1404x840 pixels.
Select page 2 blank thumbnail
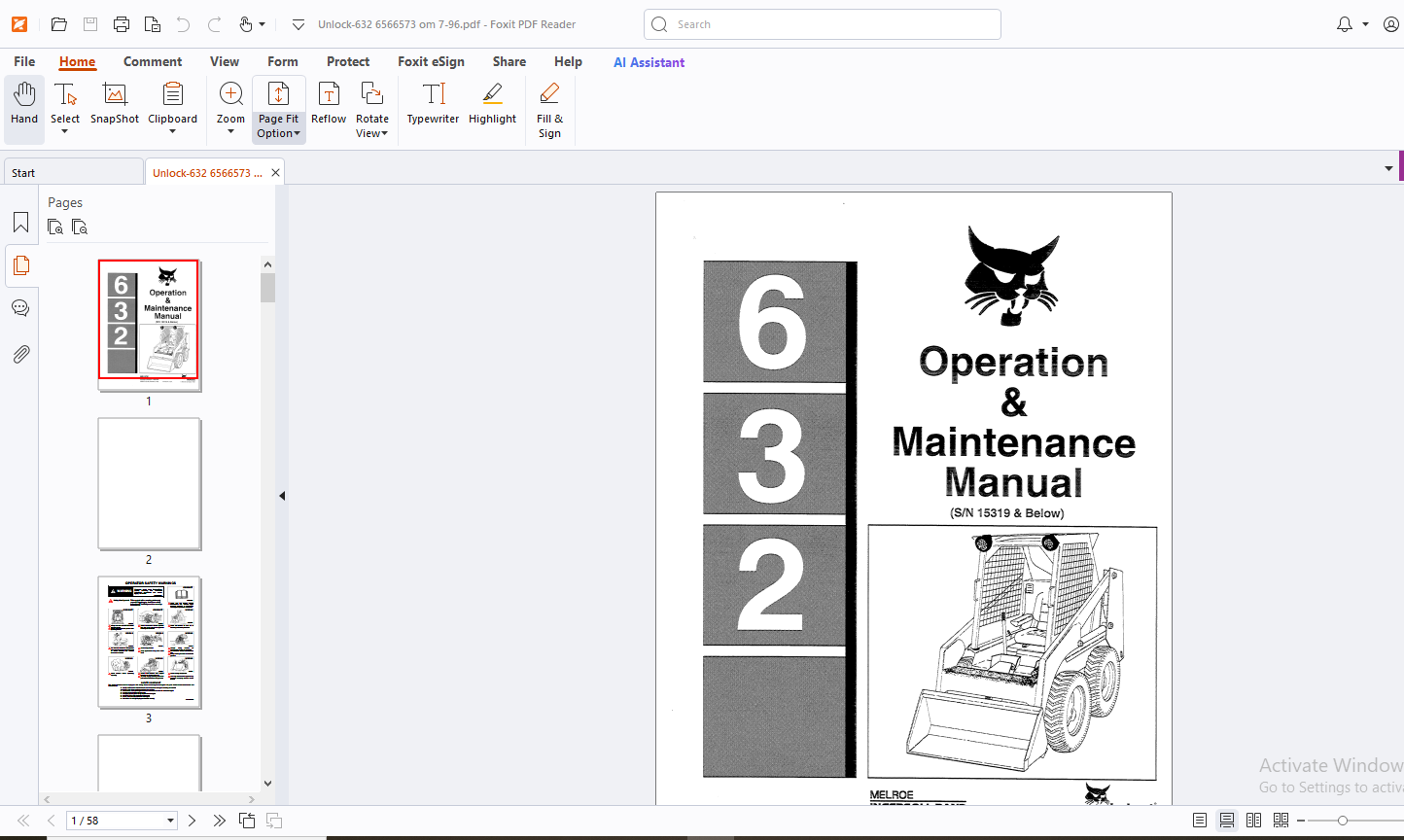pyautogui.click(x=149, y=484)
